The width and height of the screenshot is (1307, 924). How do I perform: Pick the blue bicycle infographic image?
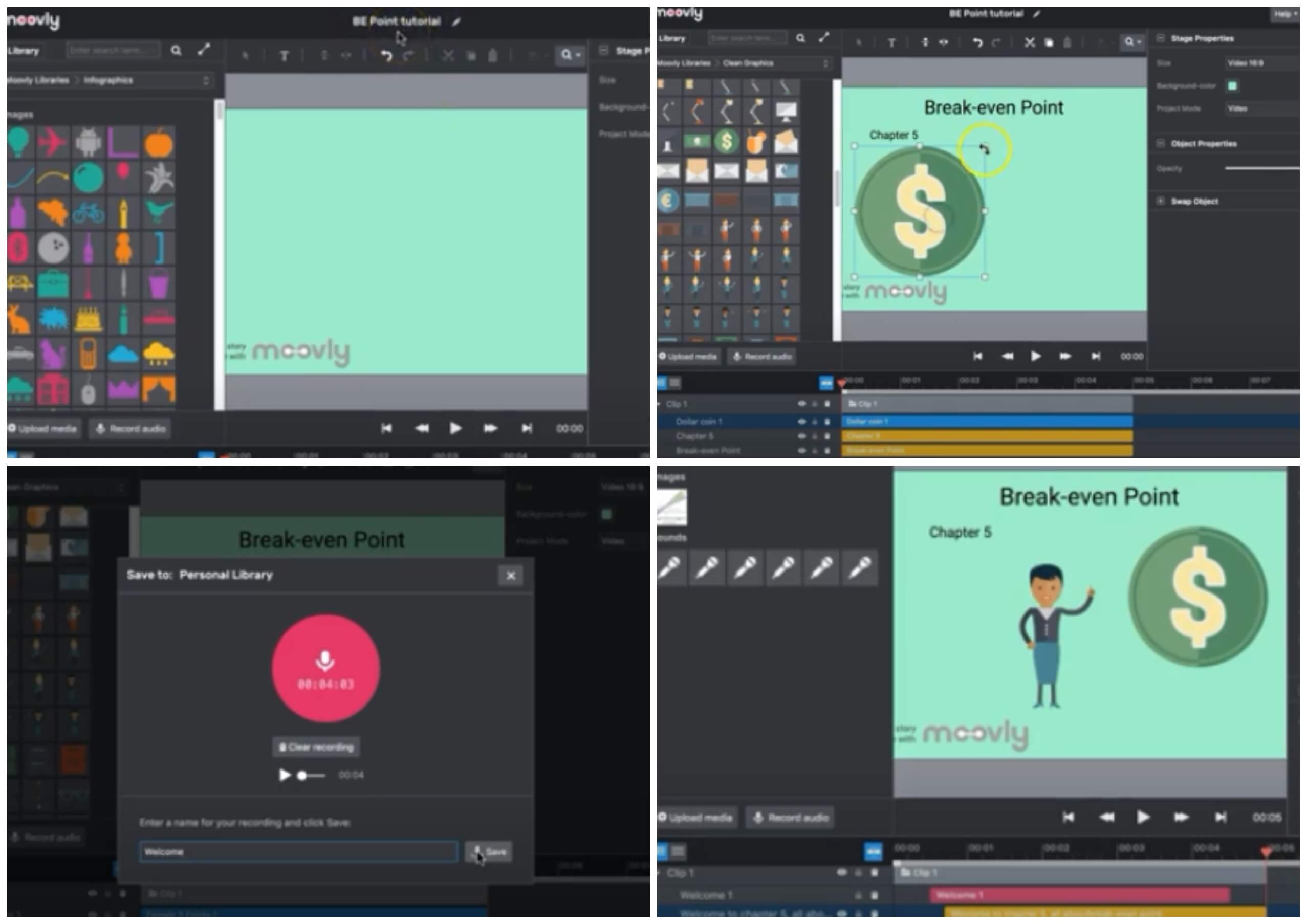[88, 213]
